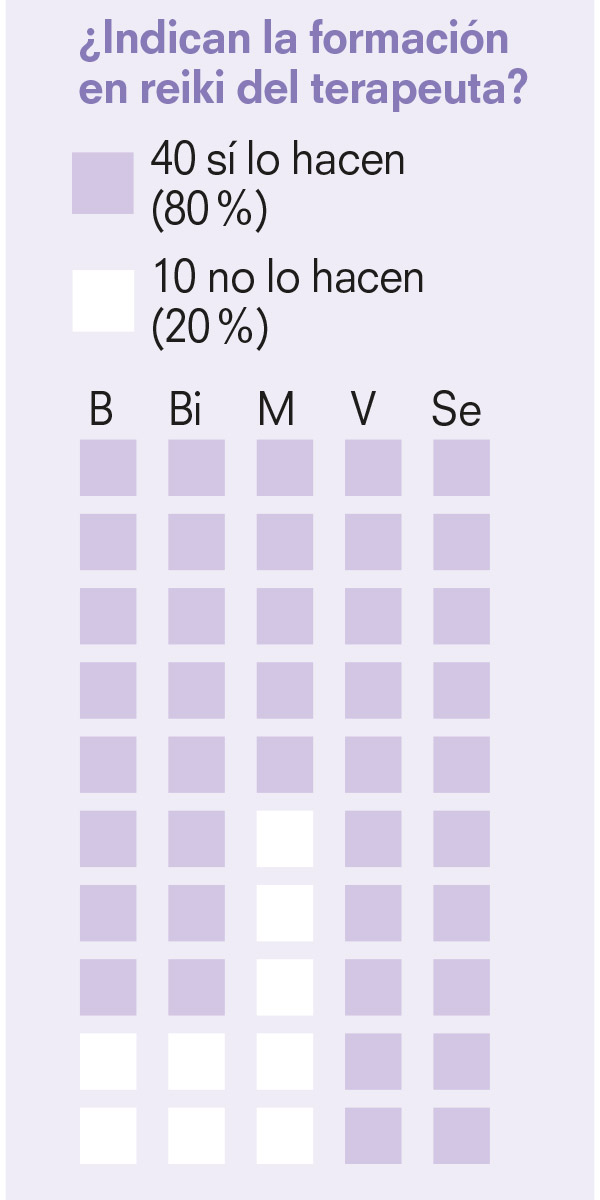Select the "V" column header
600x1200 pixels.
[x=363, y=410]
